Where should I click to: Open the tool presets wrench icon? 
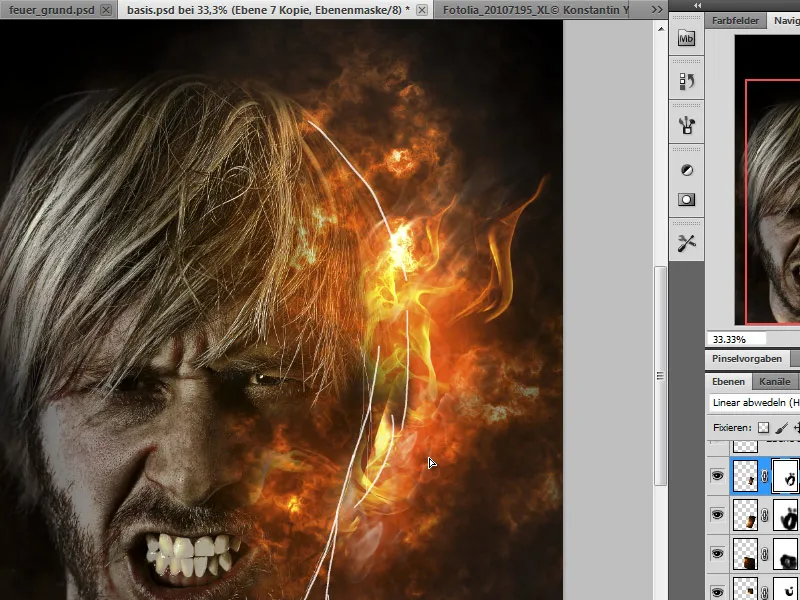coord(686,243)
